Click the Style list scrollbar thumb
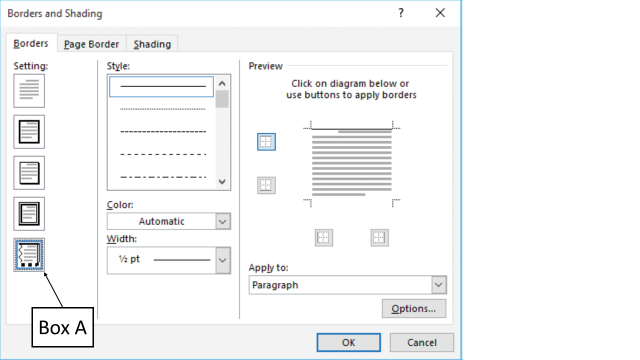Viewport: 640px width, 360px height. pyautogui.click(x=222, y=99)
